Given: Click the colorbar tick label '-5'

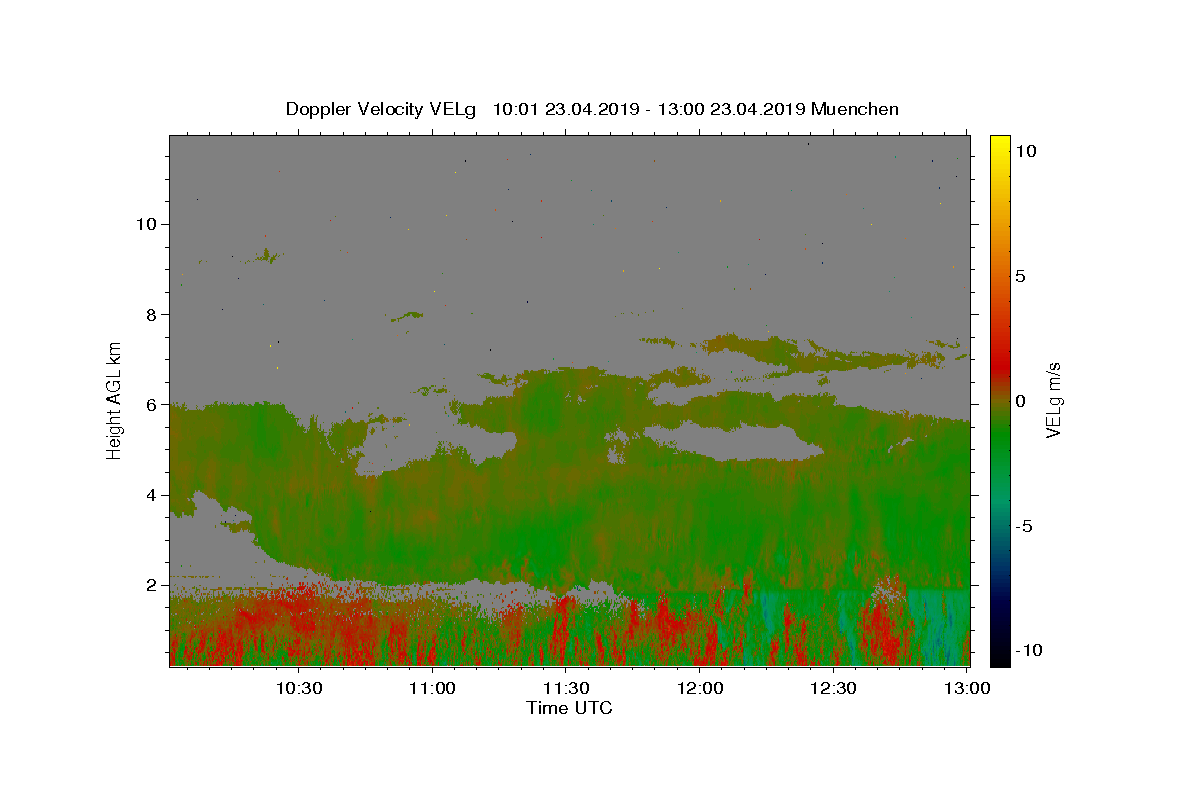Looking at the screenshot, I should point(1024,526).
